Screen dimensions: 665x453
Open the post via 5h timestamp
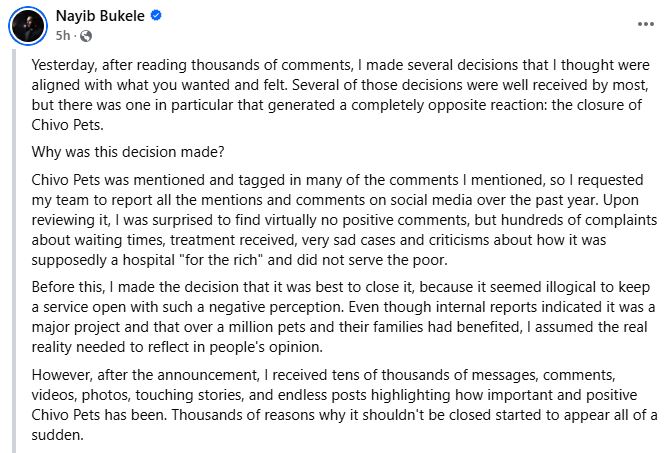[x=62, y=36]
